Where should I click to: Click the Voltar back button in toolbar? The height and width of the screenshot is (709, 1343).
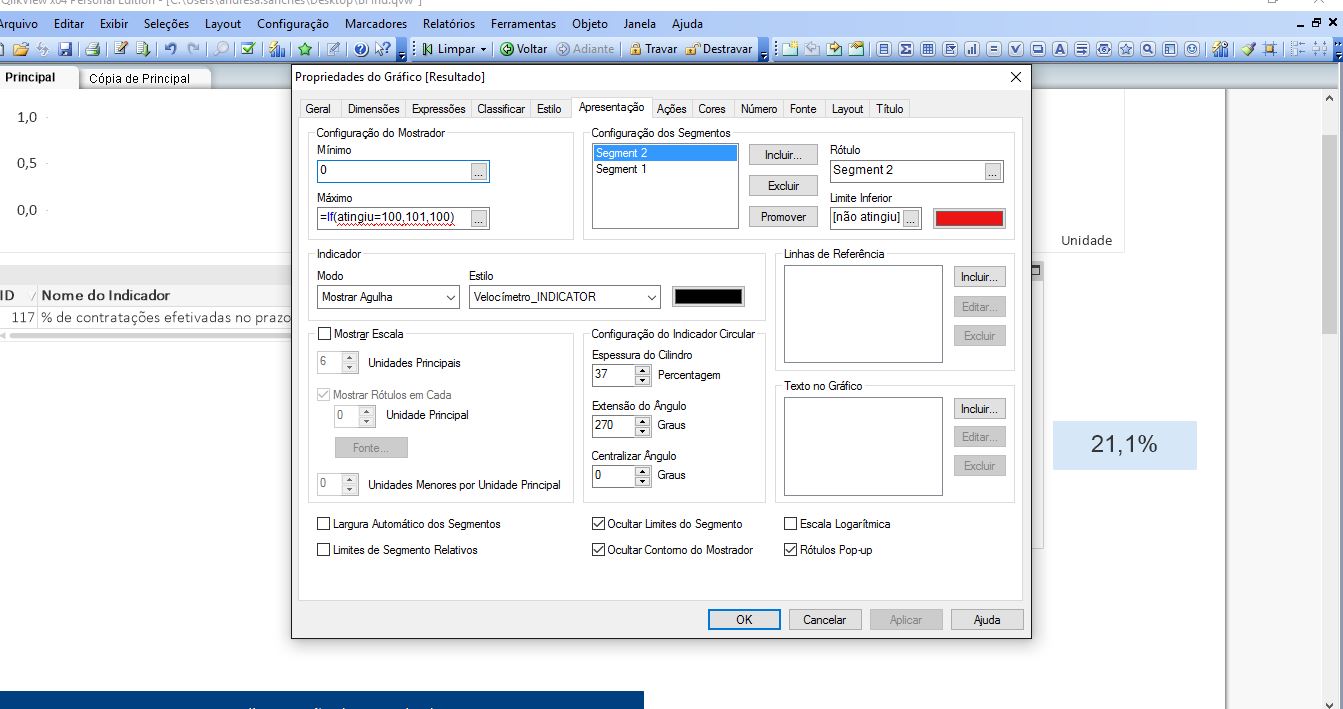click(523, 49)
